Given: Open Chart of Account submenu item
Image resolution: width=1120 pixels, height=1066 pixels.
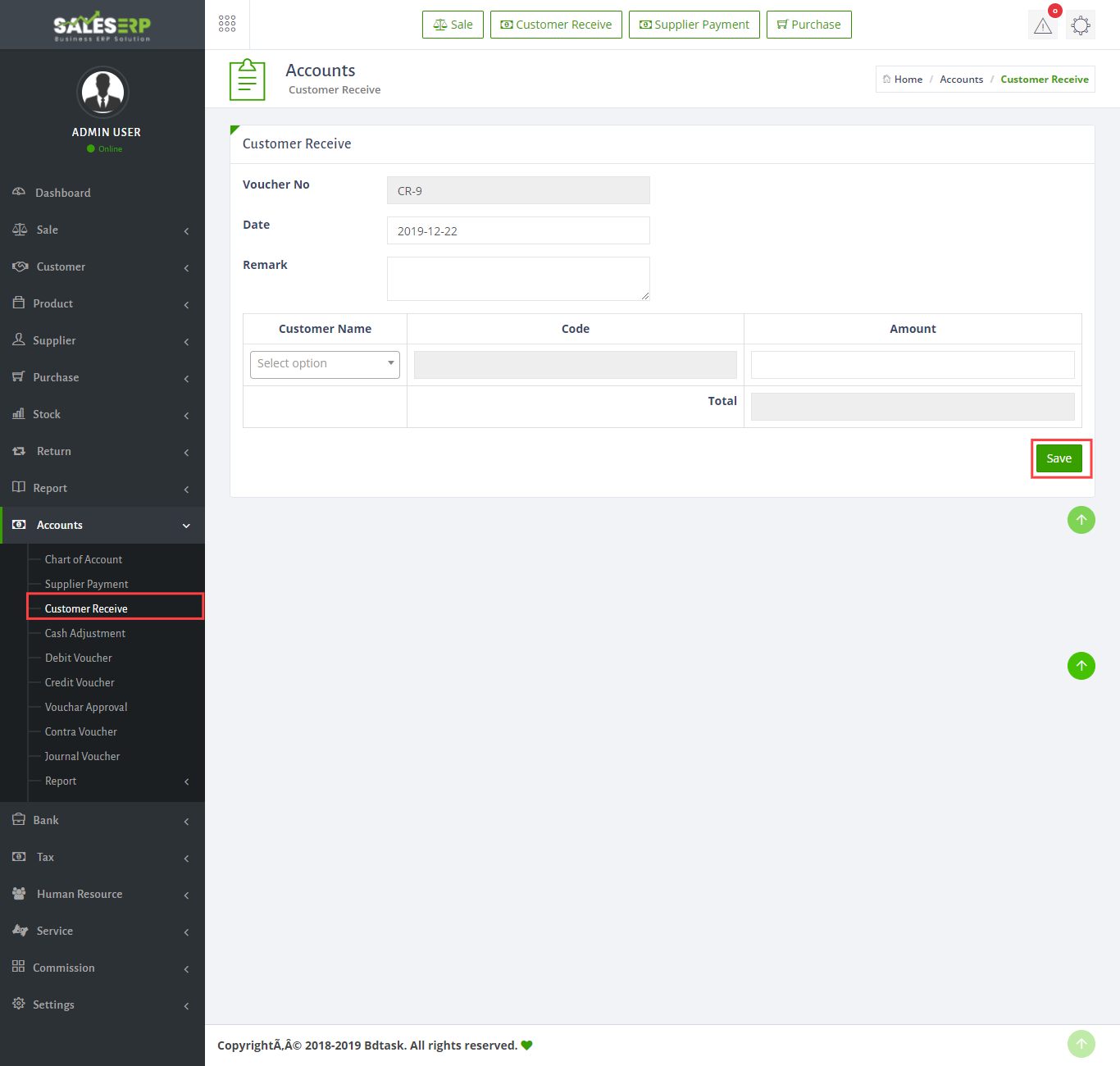Looking at the screenshot, I should click(x=84, y=559).
